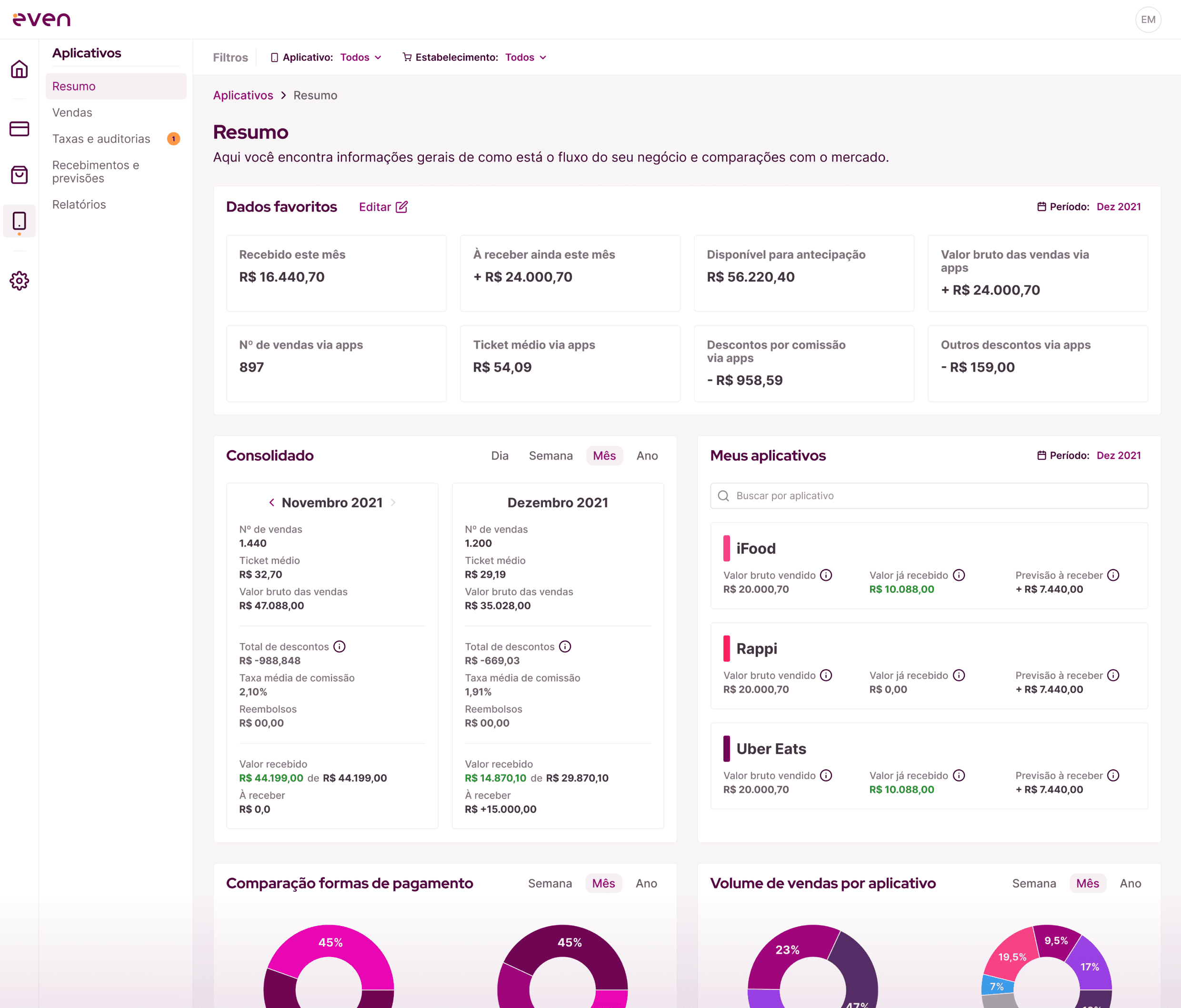The height and width of the screenshot is (1008, 1181).
Task: Open Vendas in the side menu
Action: (72, 113)
